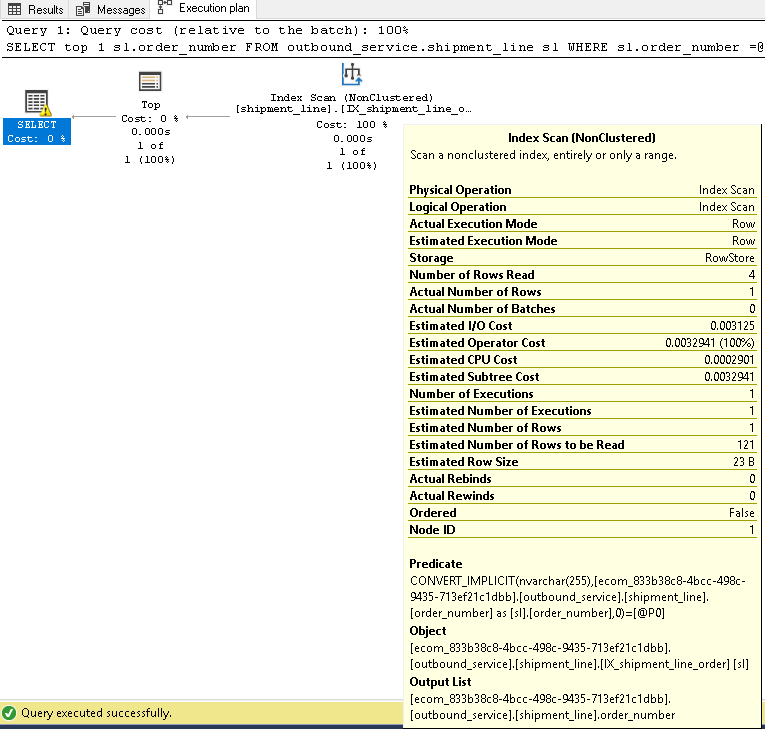Click 'Estimated Number of Rows to be Read'
Viewport: 765px width, 729px height.
[582, 445]
